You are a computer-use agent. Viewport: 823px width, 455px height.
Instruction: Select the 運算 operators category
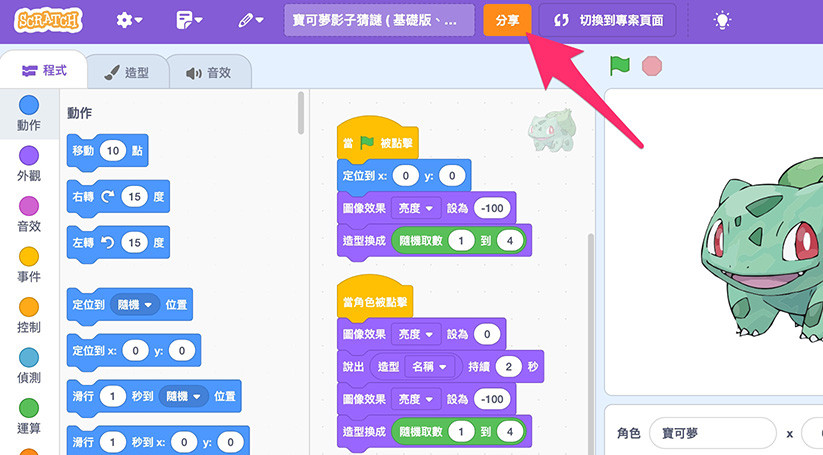tap(29, 416)
